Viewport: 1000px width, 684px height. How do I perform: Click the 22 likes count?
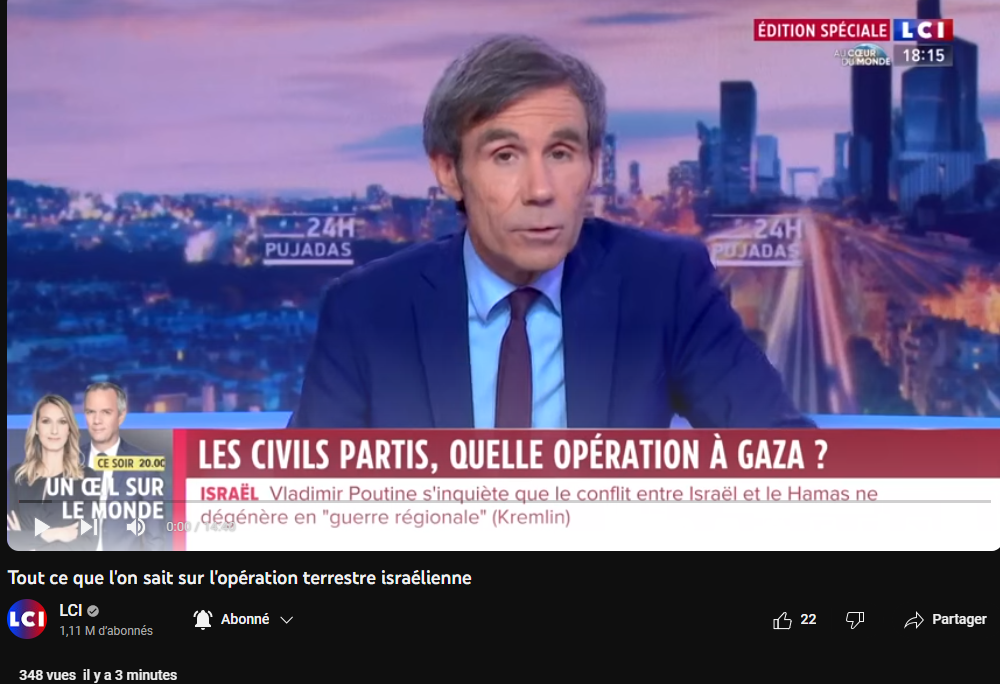pos(808,620)
